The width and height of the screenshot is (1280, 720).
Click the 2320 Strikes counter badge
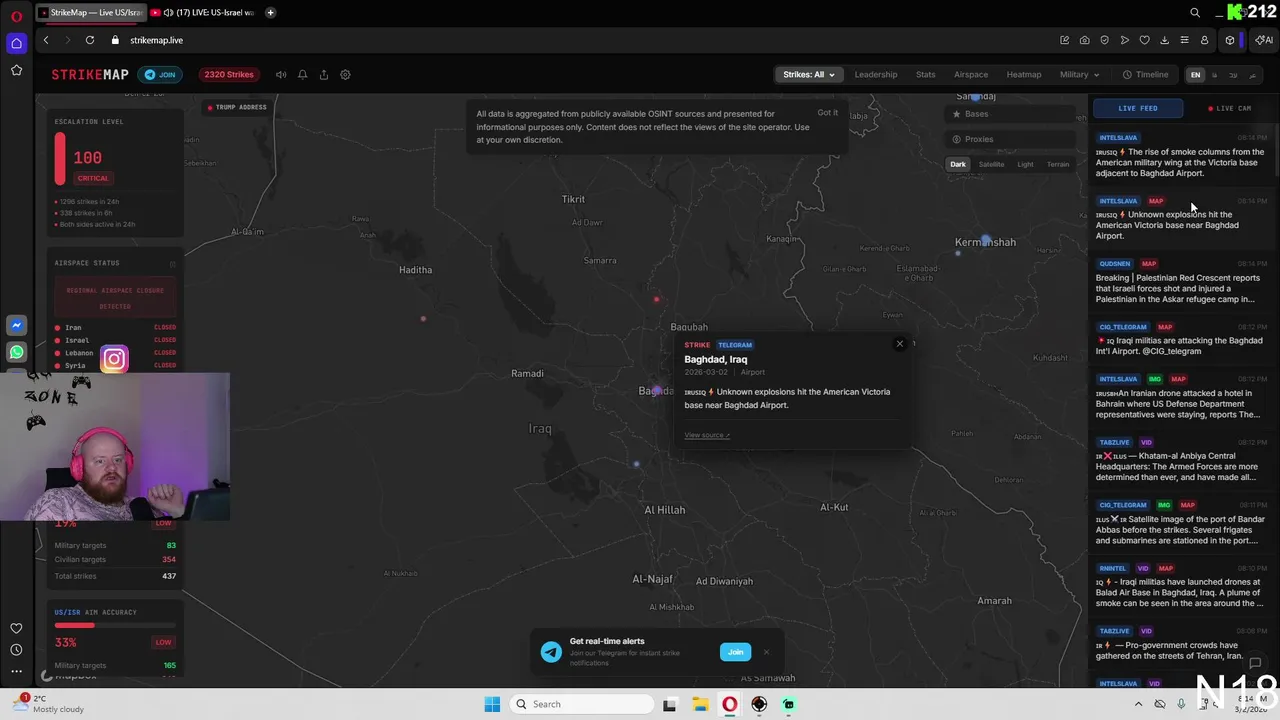229,75
